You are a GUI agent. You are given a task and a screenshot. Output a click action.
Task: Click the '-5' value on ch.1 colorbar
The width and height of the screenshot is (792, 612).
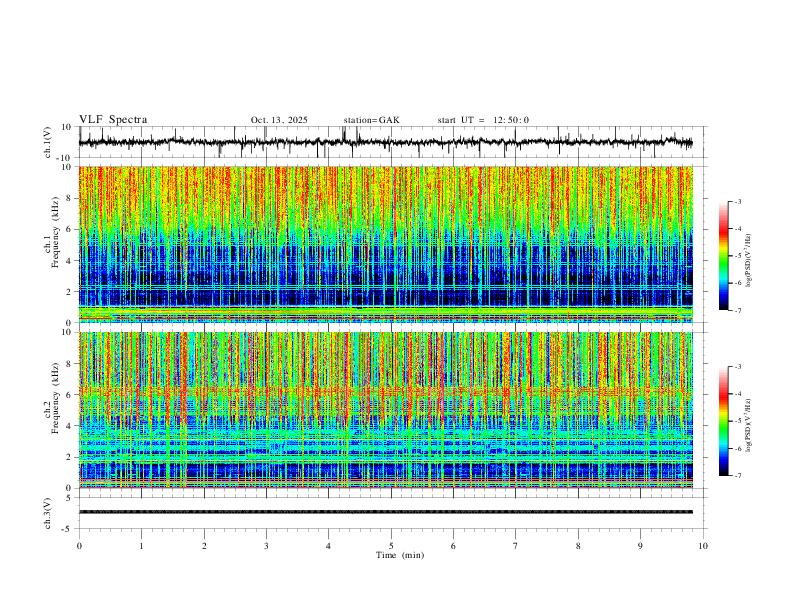(737, 256)
